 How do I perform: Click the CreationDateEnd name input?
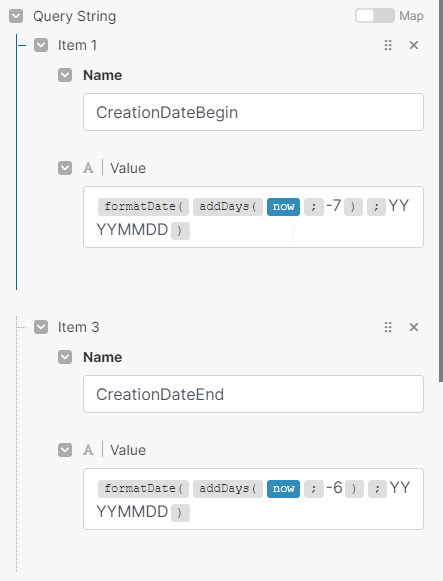253,394
